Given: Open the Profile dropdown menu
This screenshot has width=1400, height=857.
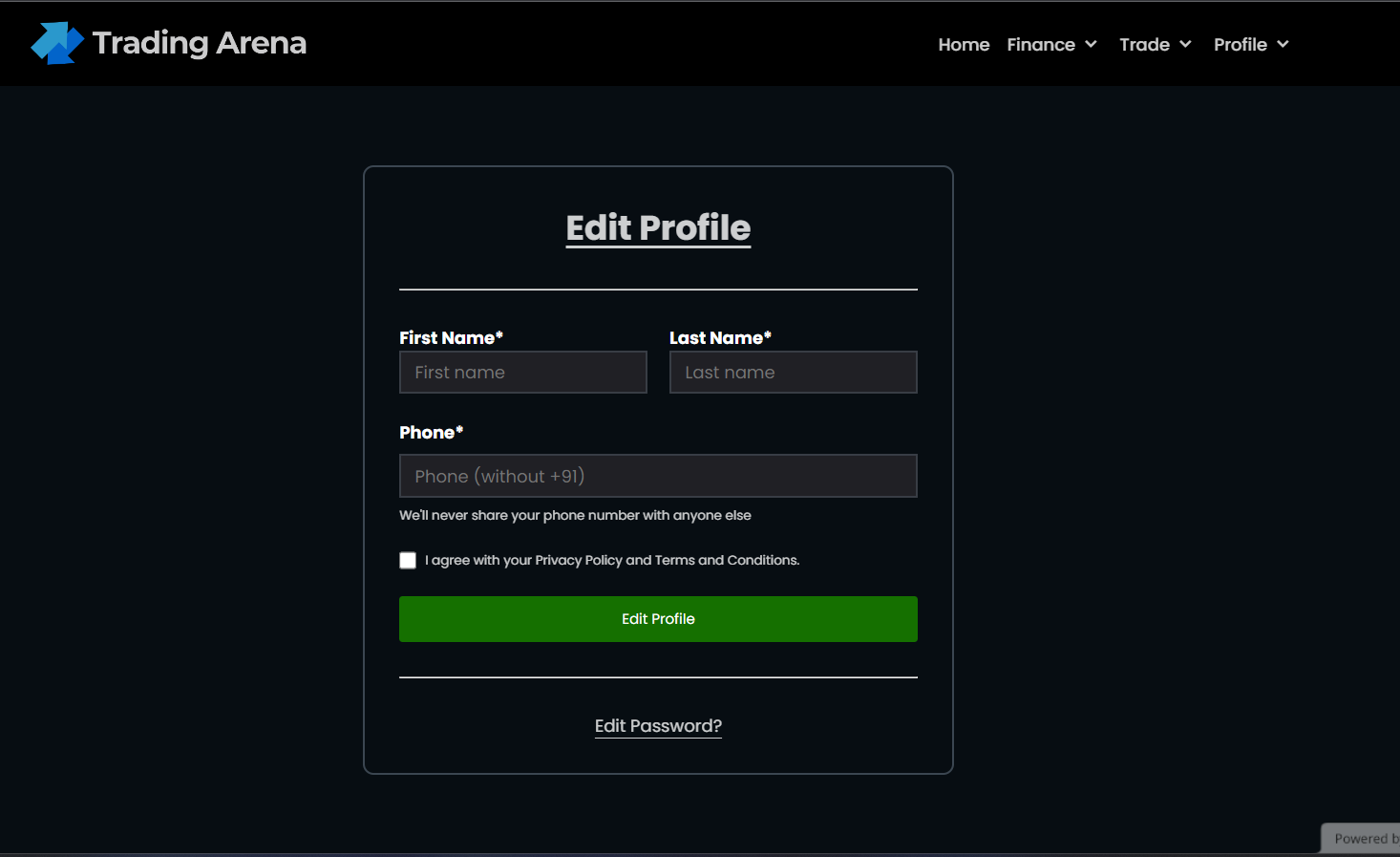Looking at the screenshot, I should tap(1241, 44).
